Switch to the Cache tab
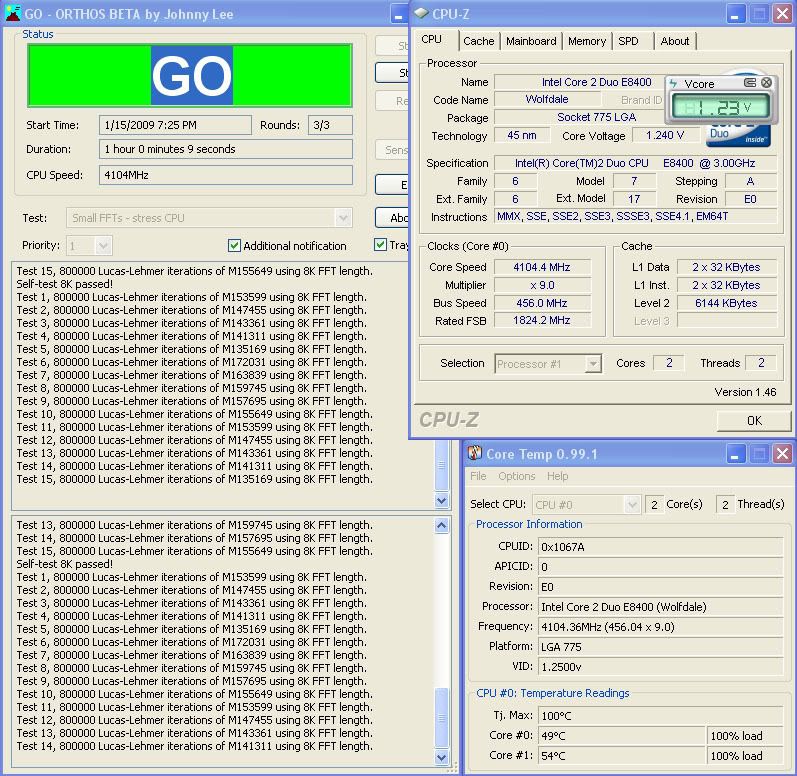Screen dimensions: 797x776 [x=479, y=41]
